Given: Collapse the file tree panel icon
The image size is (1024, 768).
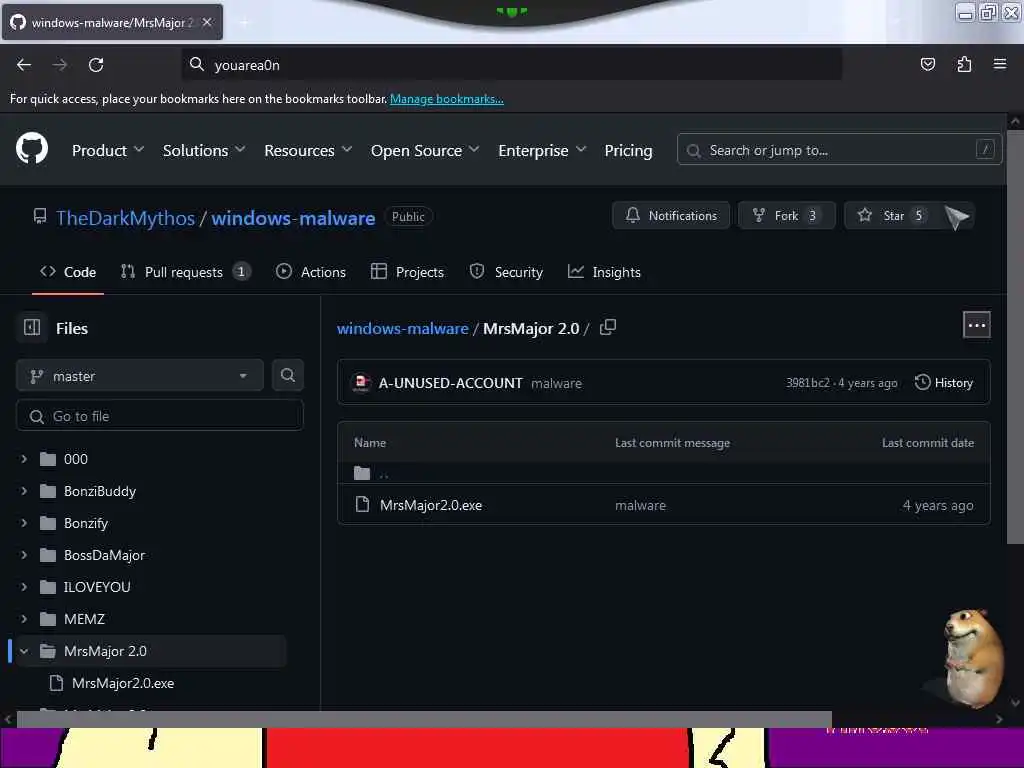Looking at the screenshot, I should (32, 327).
